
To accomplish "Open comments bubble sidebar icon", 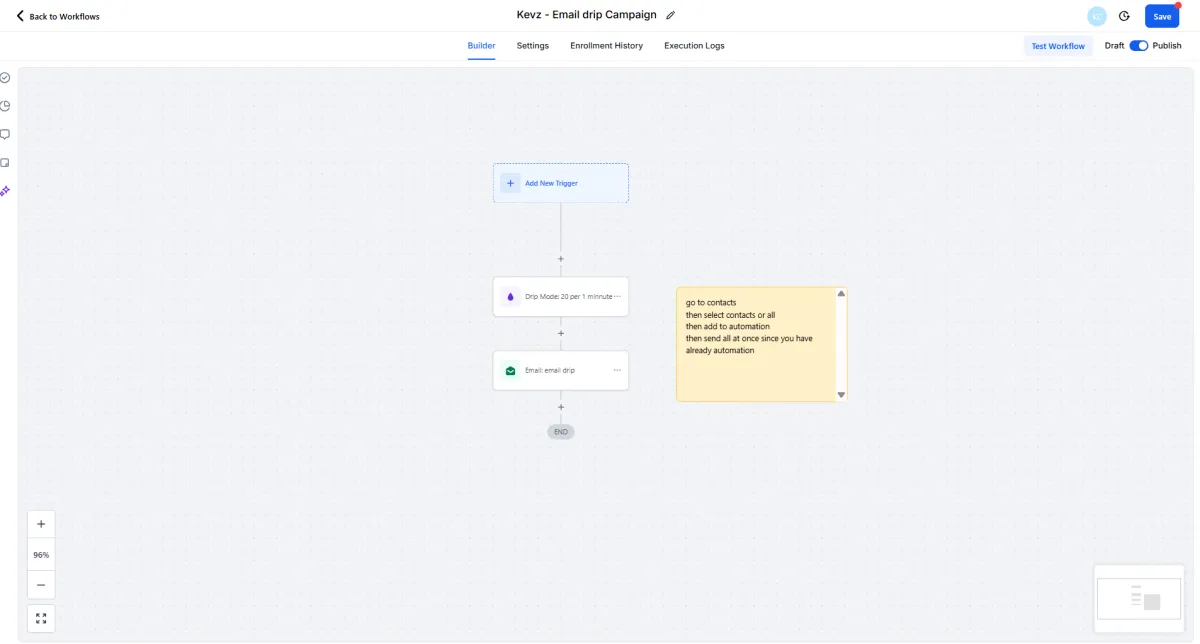I will click(5, 134).
